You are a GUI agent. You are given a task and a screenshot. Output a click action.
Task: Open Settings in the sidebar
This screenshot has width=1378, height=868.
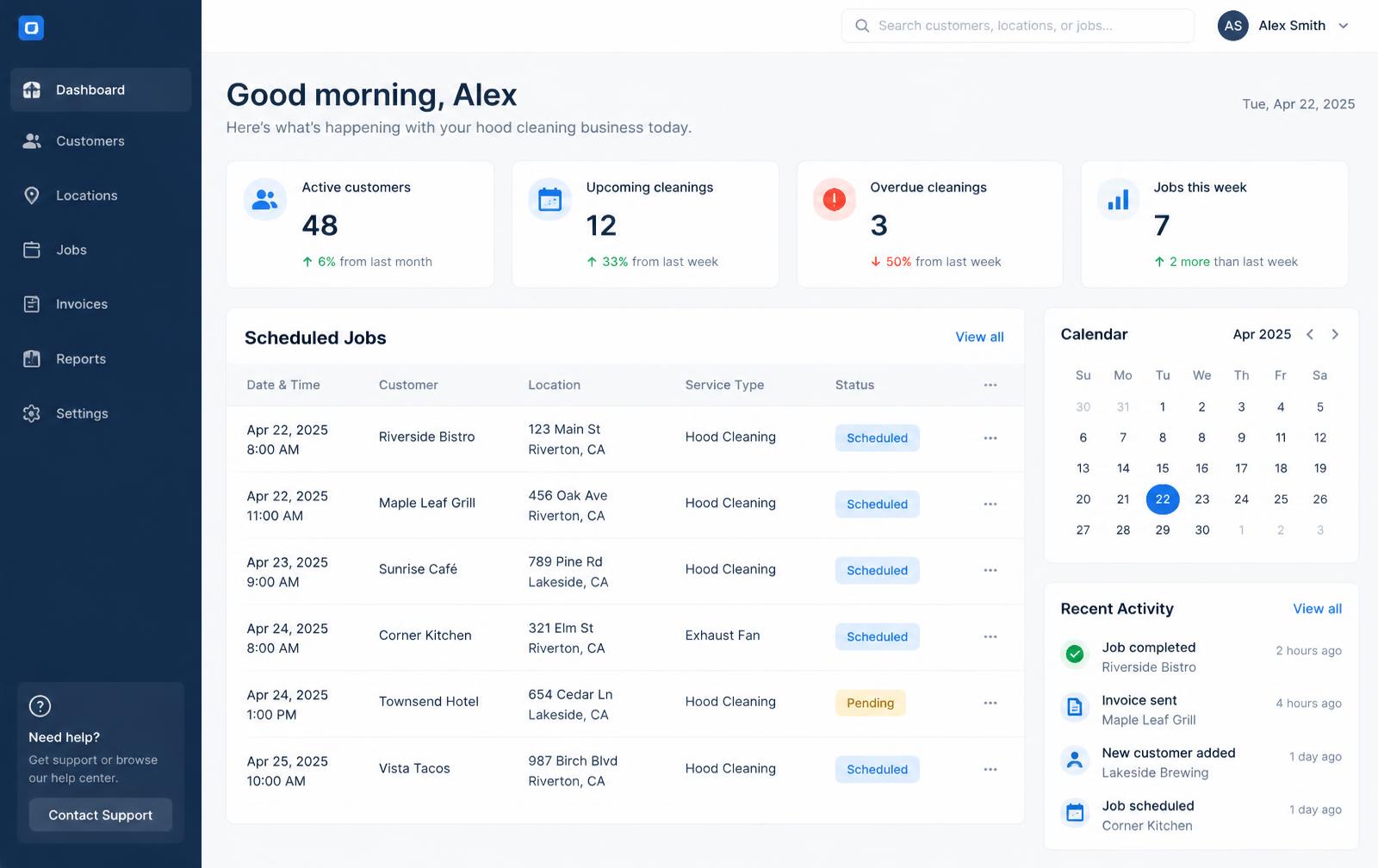point(101,413)
